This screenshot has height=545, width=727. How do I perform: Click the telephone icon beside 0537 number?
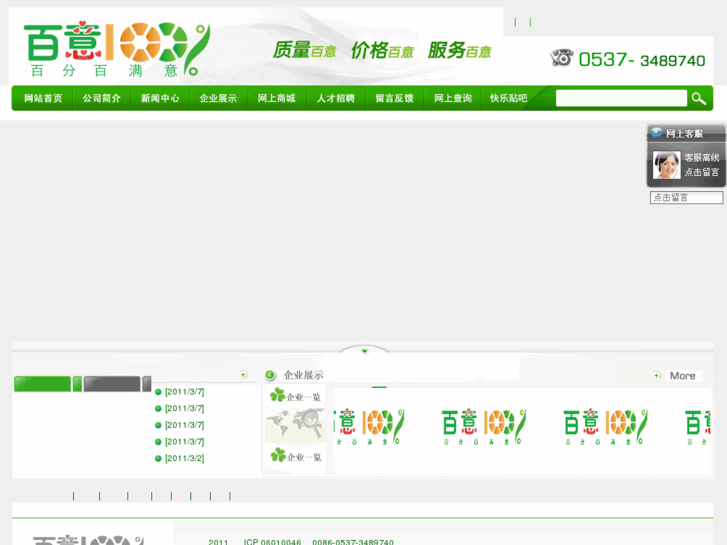pos(562,58)
